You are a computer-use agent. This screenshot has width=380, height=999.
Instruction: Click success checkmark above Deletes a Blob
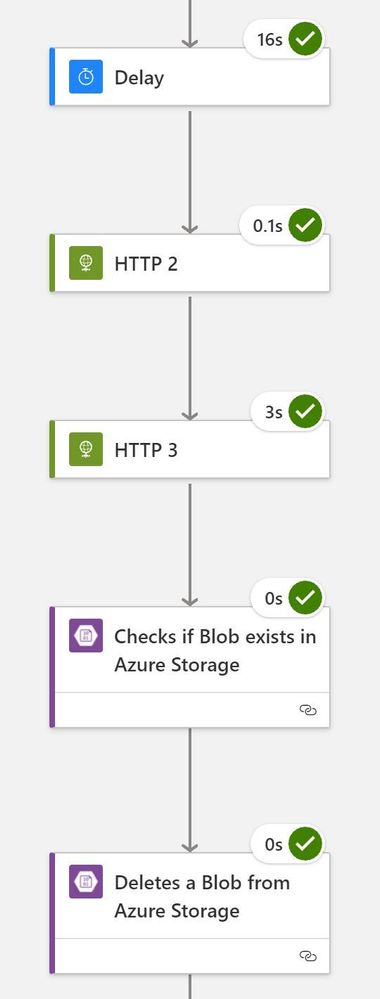tap(305, 844)
